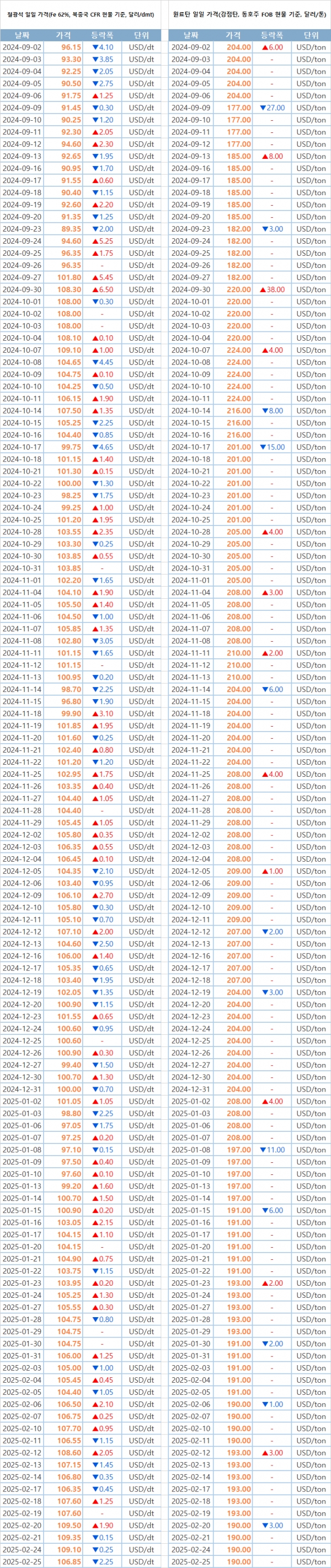The image size is (331, 1568).
Task: Click 등락폭 header in the iron ore table
Action: [x=102, y=35]
